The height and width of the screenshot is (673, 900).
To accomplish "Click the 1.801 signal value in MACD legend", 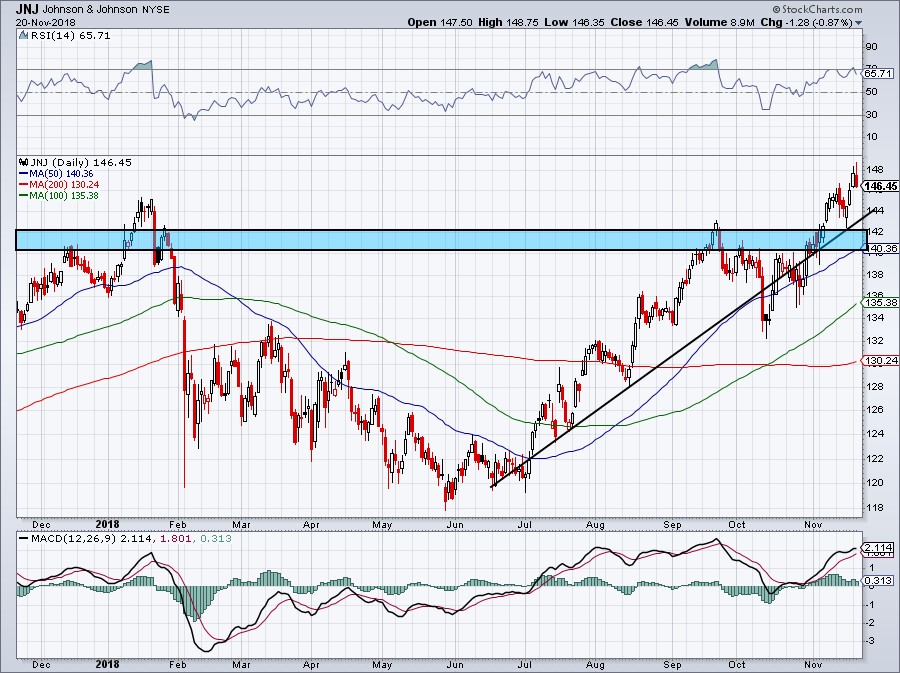I will (175, 539).
